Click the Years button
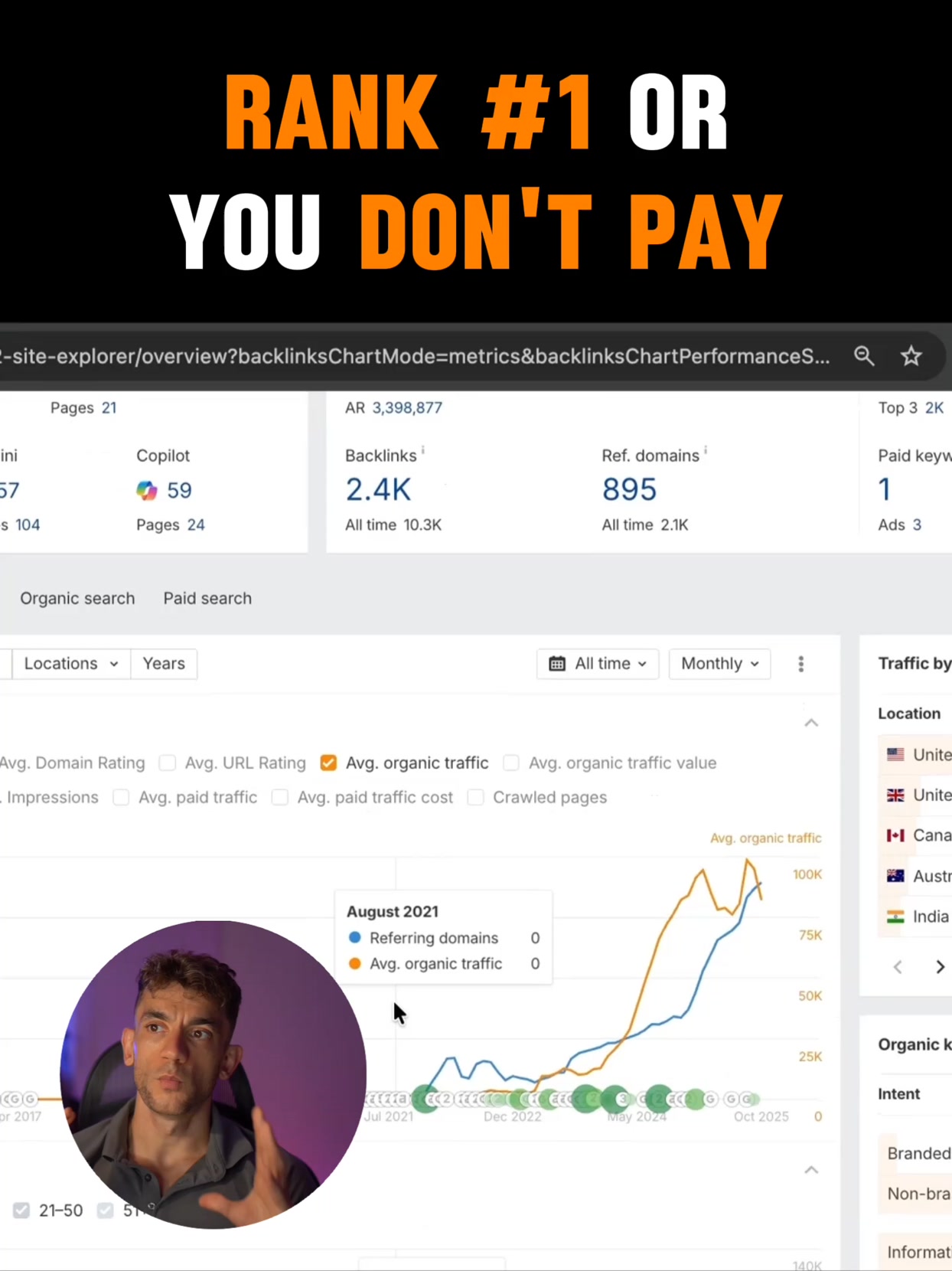This screenshot has width=952, height=1271. (164, 664)
